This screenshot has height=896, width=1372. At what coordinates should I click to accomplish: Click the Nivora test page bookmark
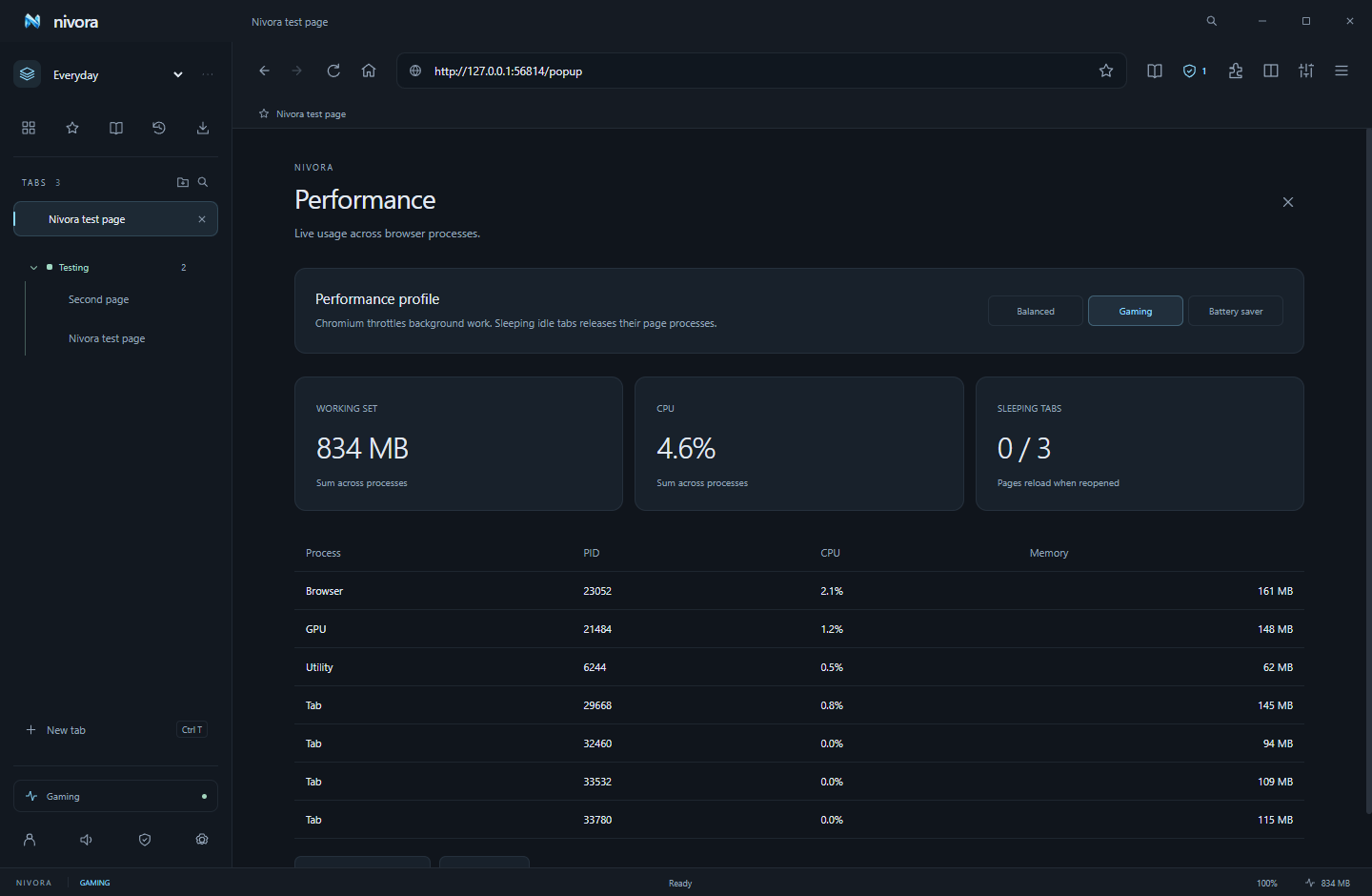pos(302,113)
